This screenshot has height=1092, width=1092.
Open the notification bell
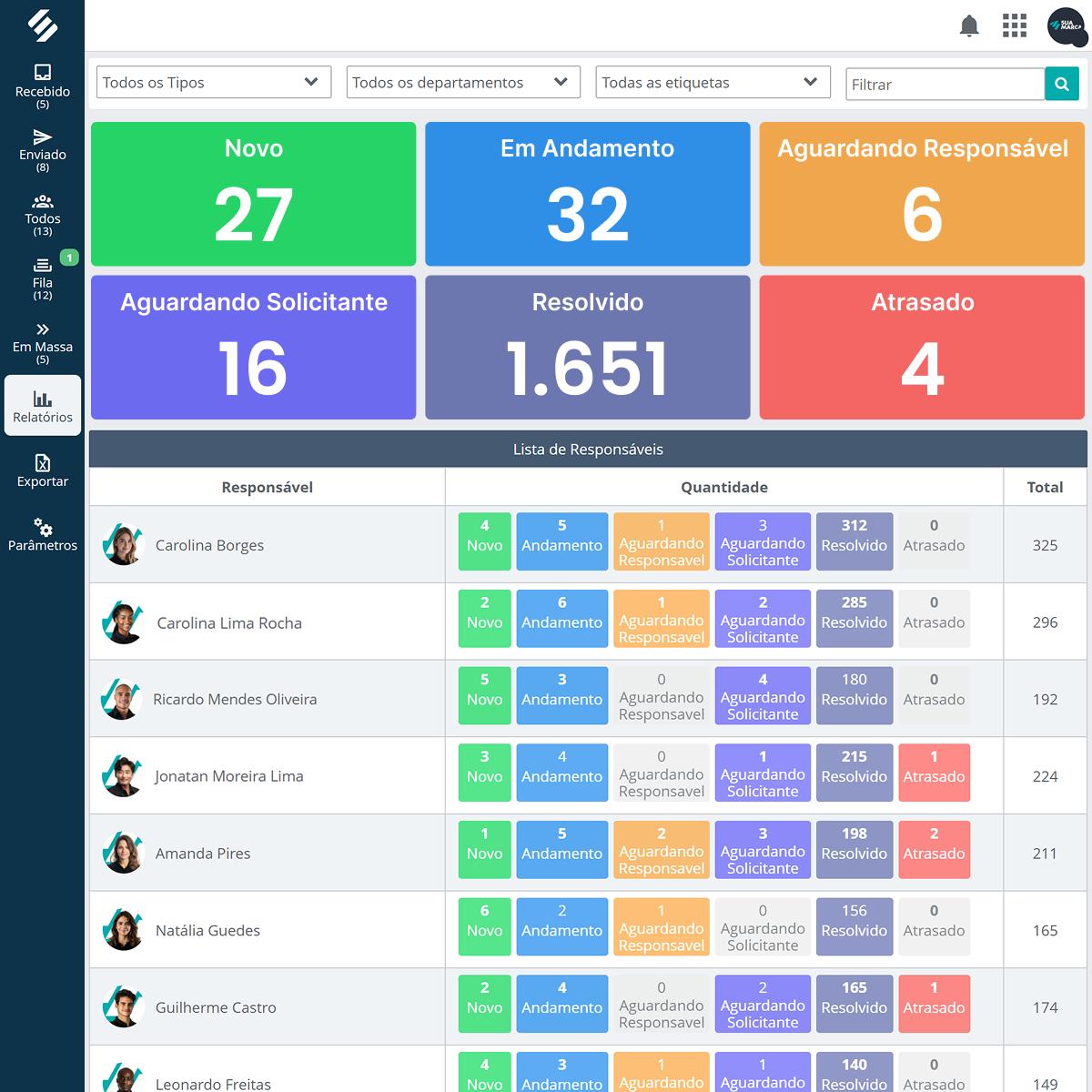[x=969, y=26]
